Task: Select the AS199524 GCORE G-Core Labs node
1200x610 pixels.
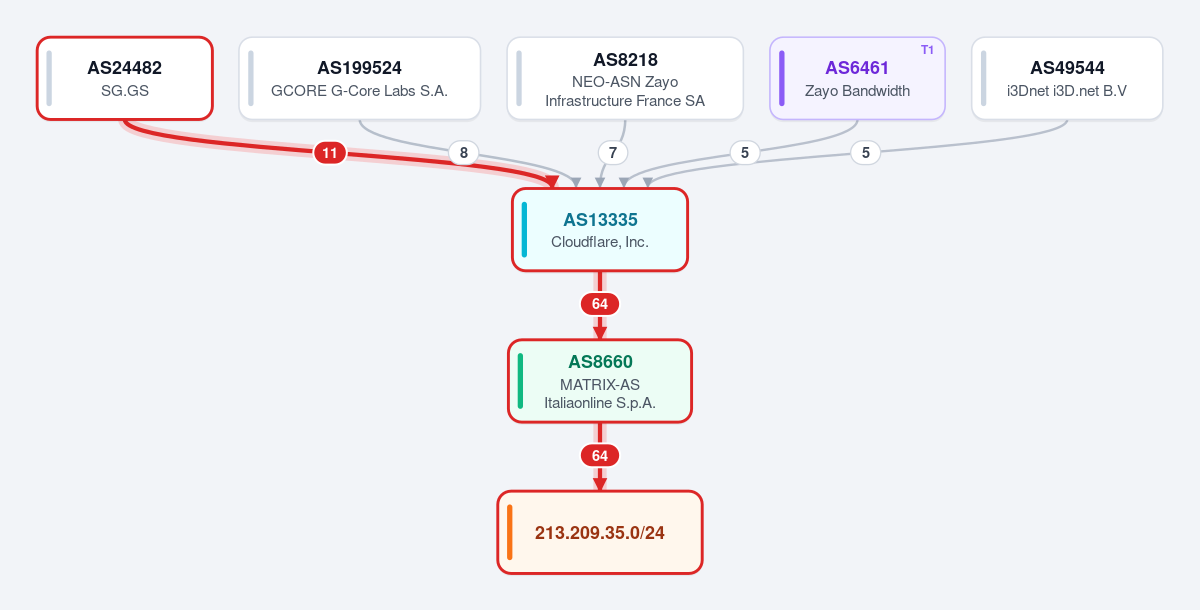Action: [359, 78]
